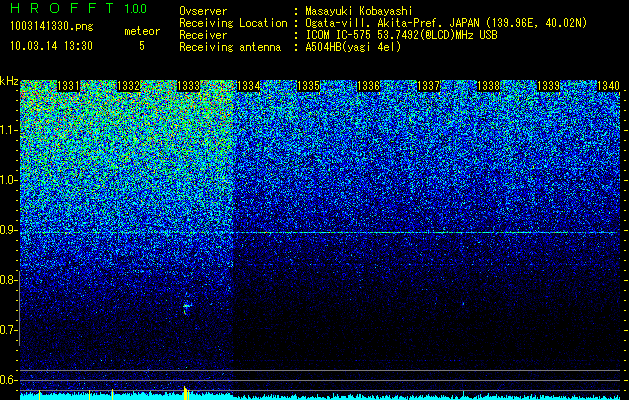The image size is (629, 400).
Task: Click the 1331 time marker
Action: point(68,86)
